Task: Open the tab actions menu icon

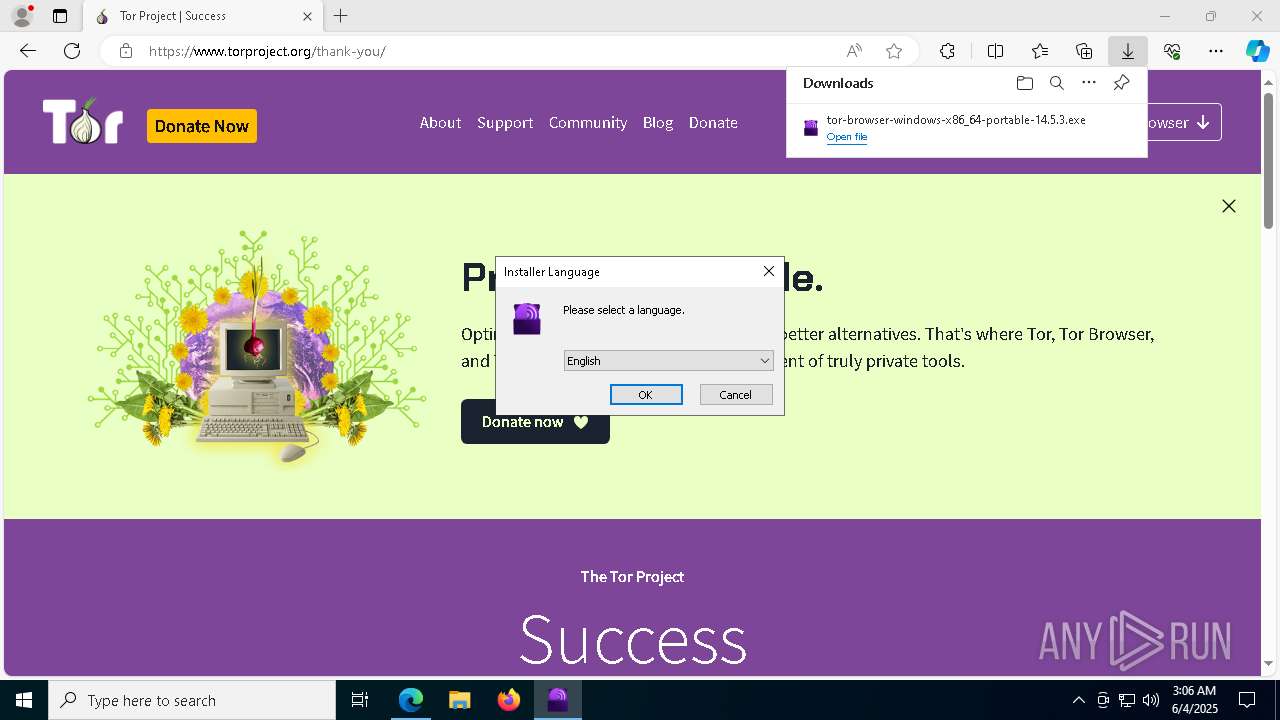Action: click(x=60, y=16)
